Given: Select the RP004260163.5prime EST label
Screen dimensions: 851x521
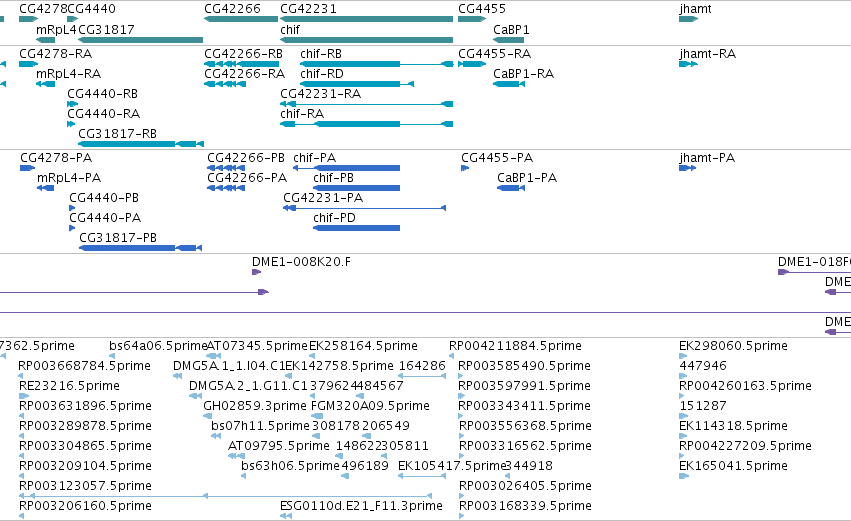Looking at the screenshot, I should coord(746,386).
